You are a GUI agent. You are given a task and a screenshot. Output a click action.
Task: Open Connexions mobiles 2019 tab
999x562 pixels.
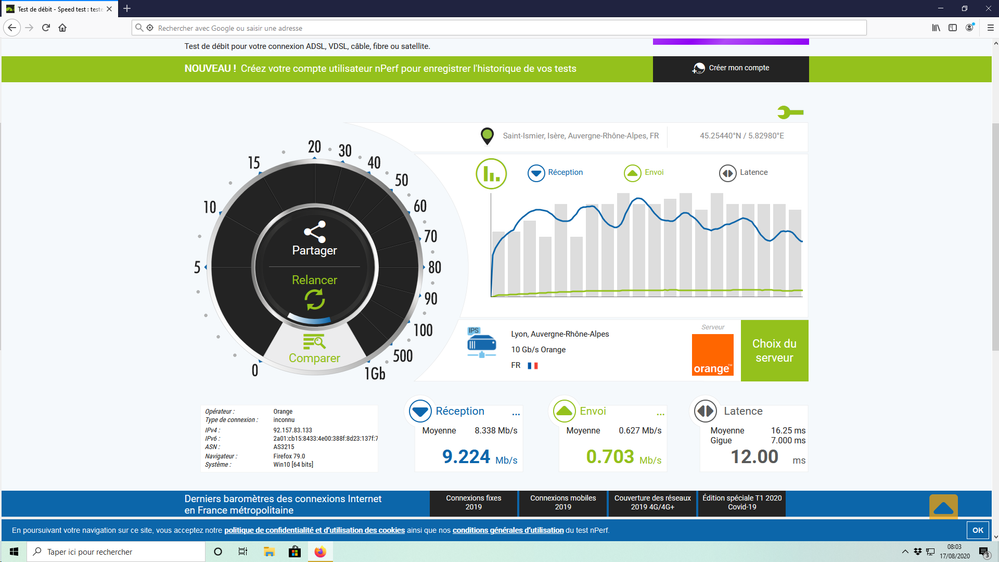(x=563, y=503)
